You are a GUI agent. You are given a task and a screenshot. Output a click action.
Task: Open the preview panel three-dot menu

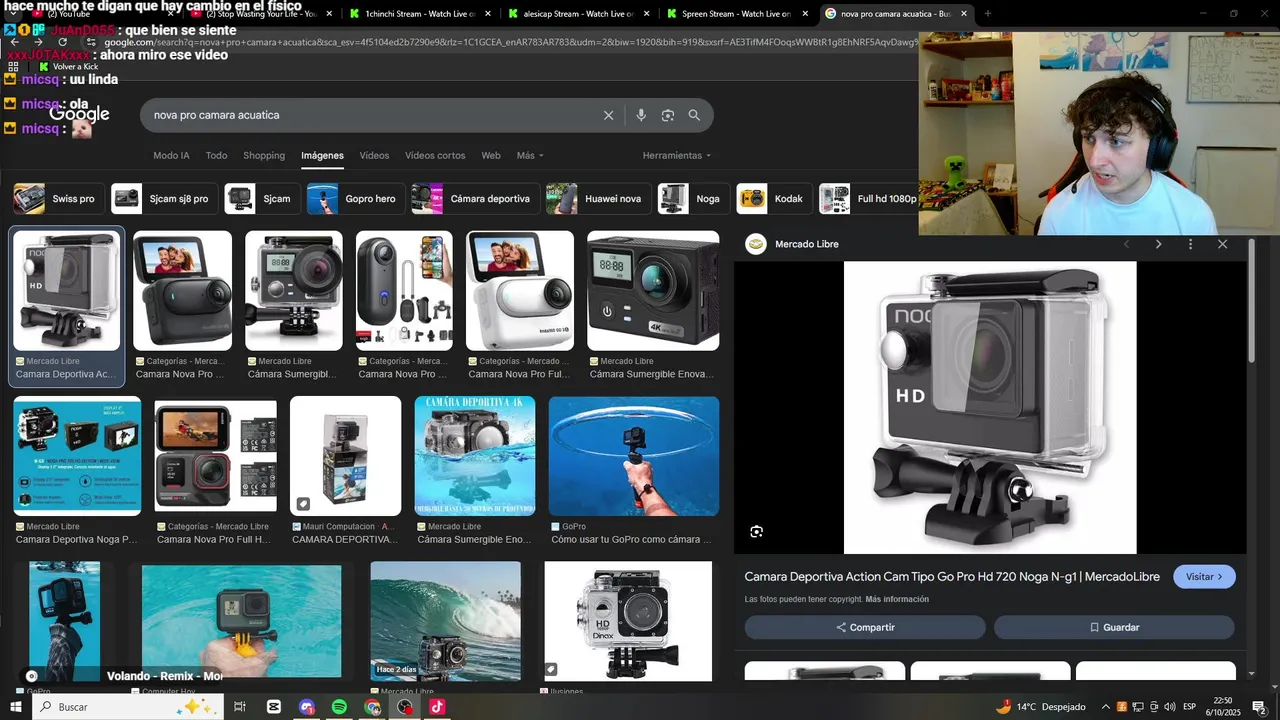pos(1190,244)
